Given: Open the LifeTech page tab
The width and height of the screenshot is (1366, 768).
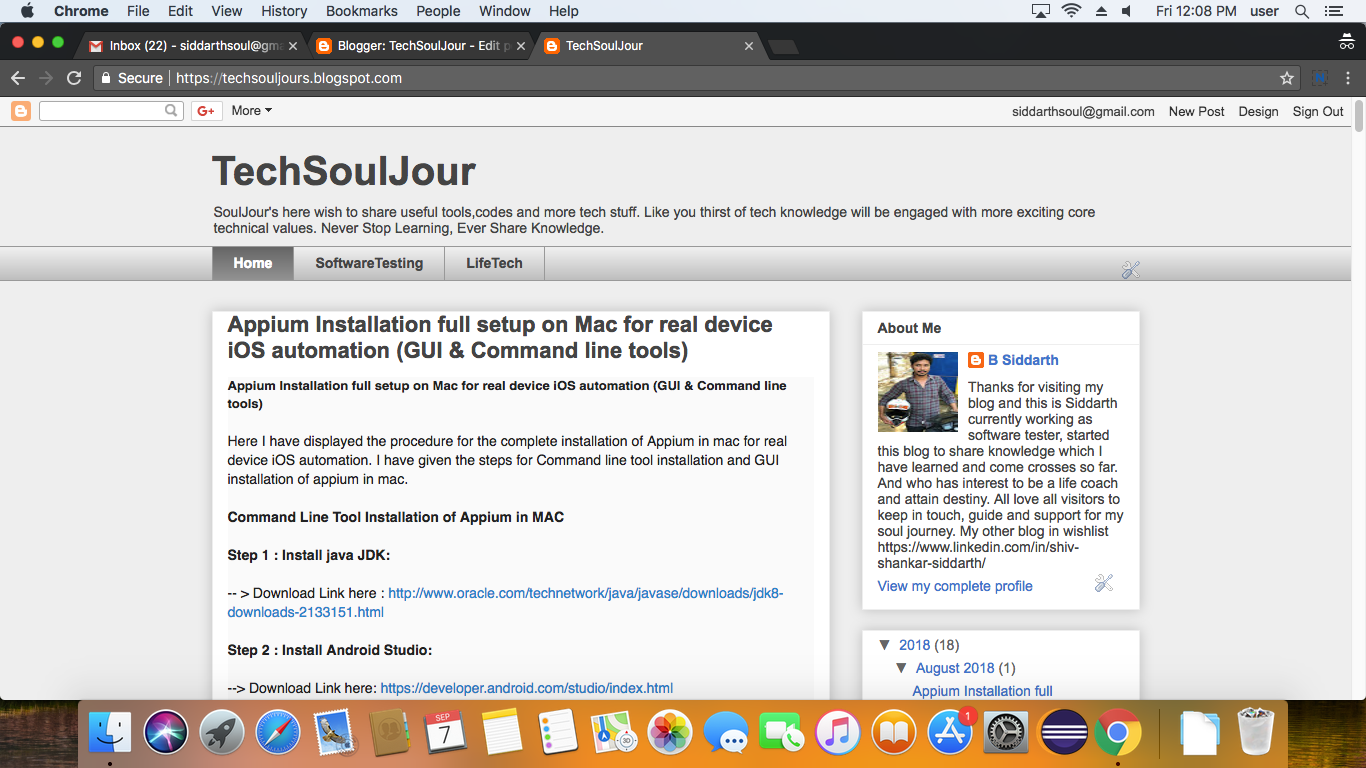Looking at the screenshot, I should [x=494, y=264].
